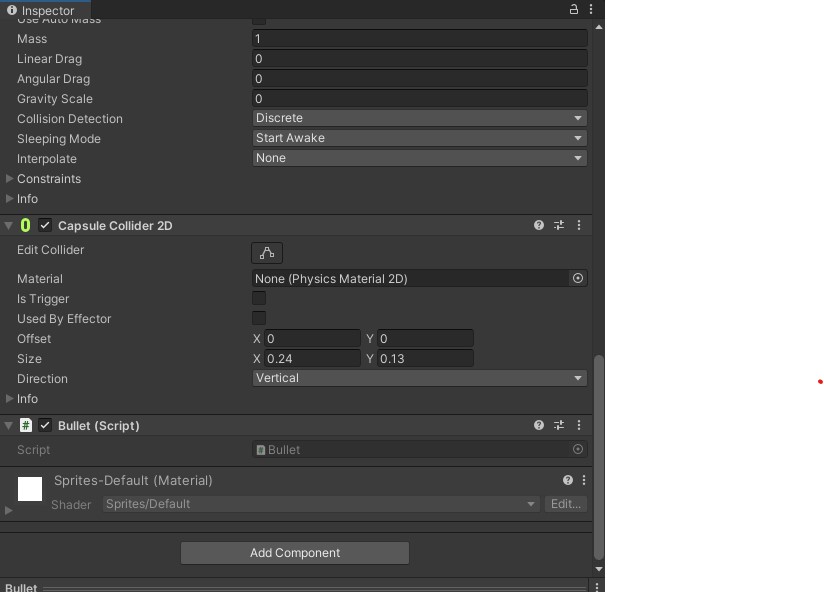Click the Bullet script object picker
This screenshot has height=592, width=824.
578,450
